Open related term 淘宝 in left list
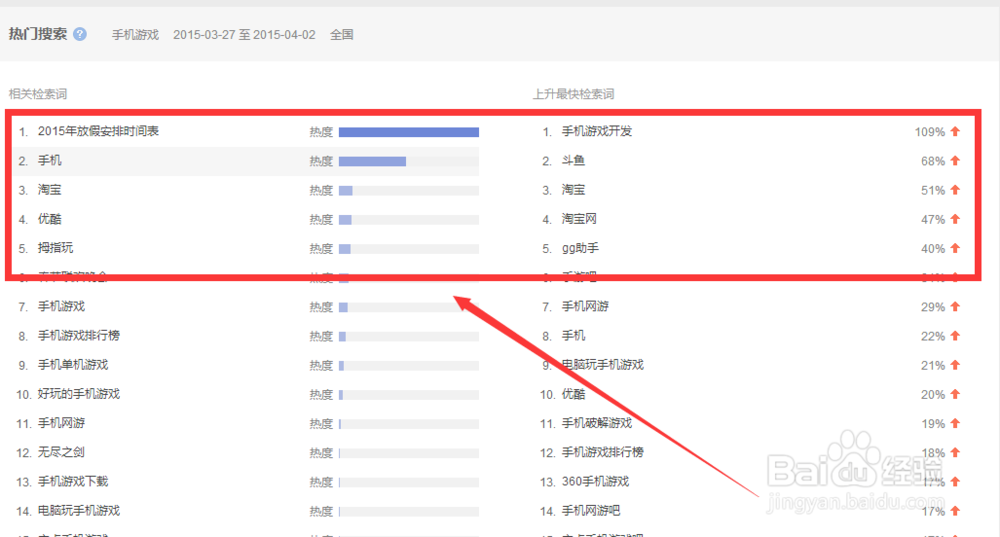The height and width of the screenshot is (537, 1000). [50, 190]
